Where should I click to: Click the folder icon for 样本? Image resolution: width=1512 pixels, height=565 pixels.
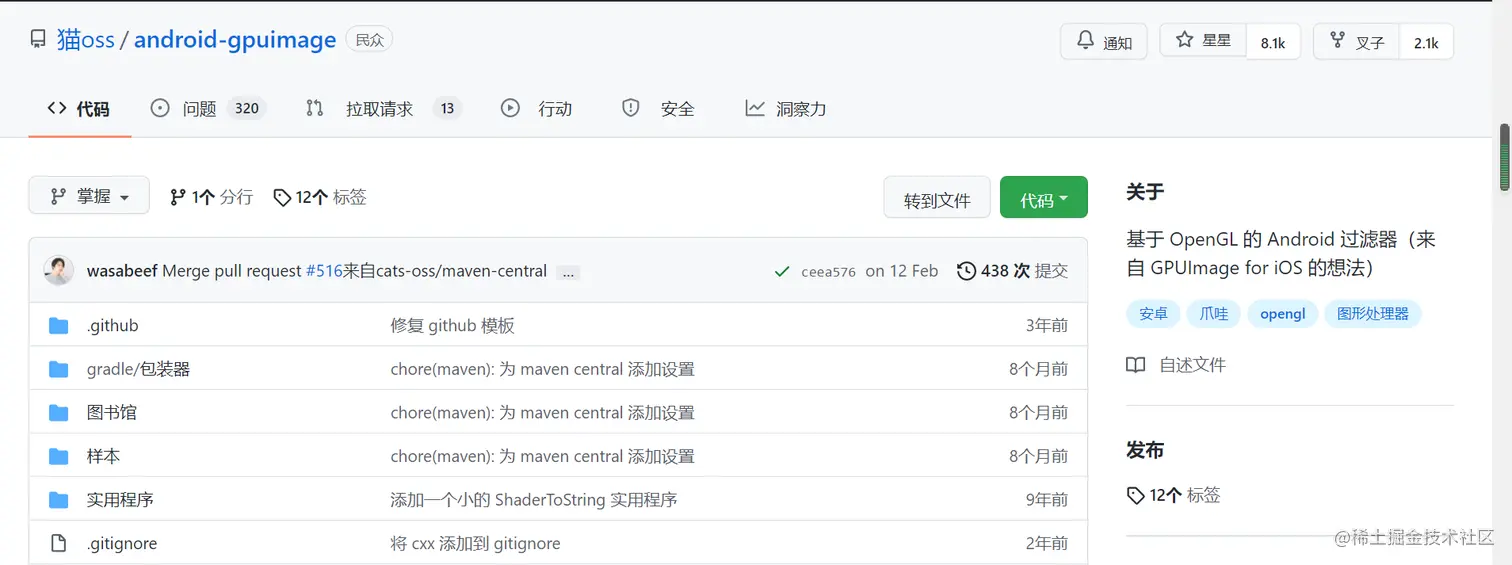(58, 456)
